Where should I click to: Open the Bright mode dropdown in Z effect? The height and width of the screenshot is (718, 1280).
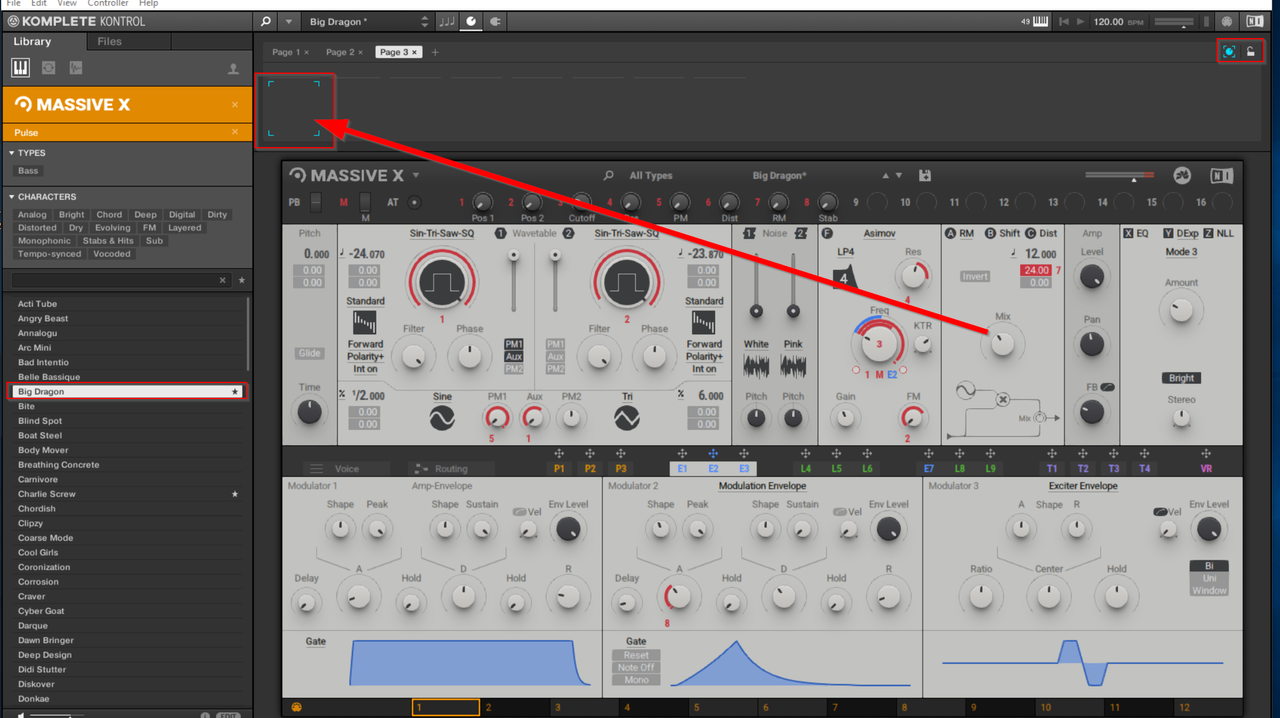(x=1181, y=378)
